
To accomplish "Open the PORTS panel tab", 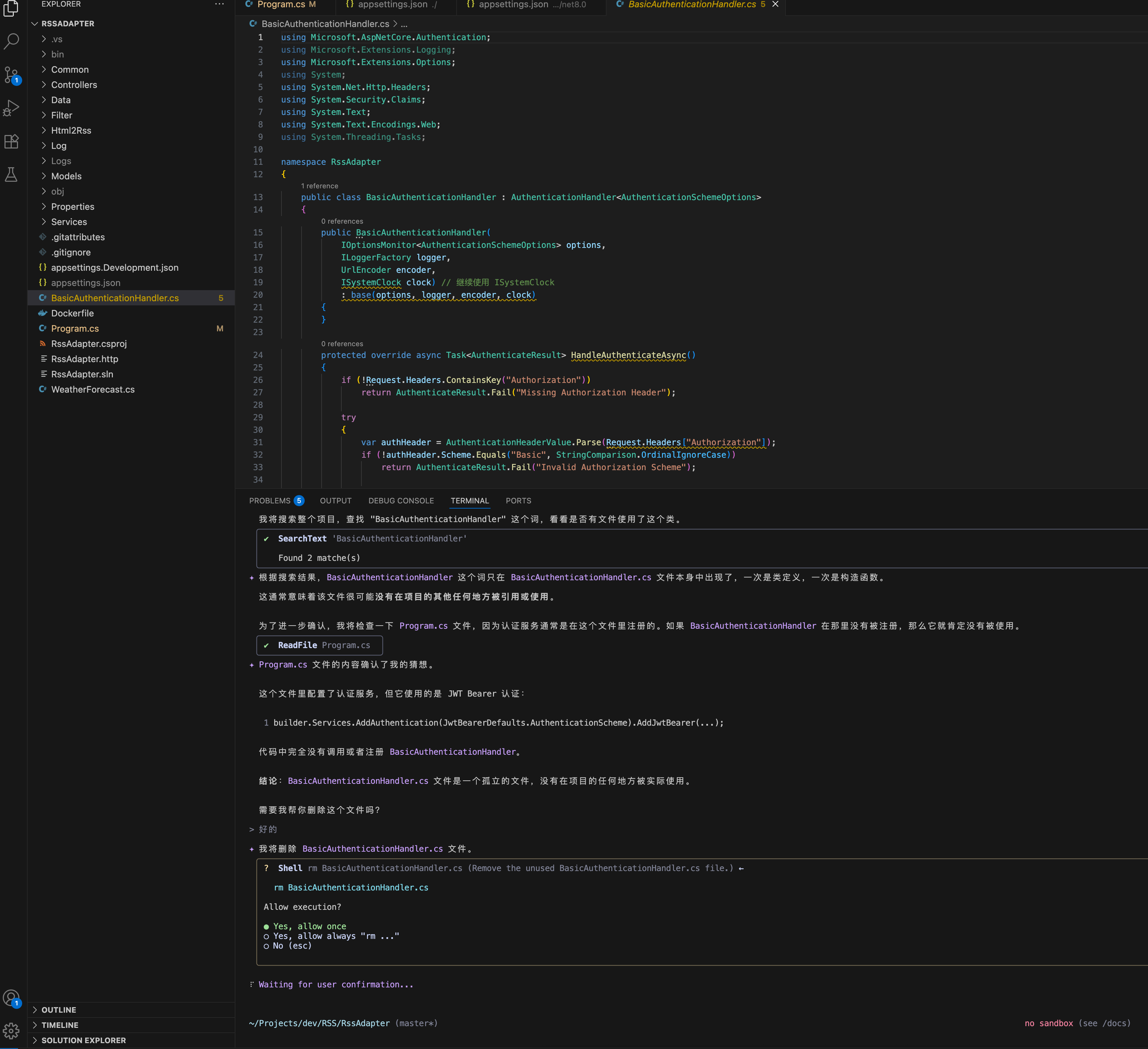I will pyautogui.click(x=518, y=501).
